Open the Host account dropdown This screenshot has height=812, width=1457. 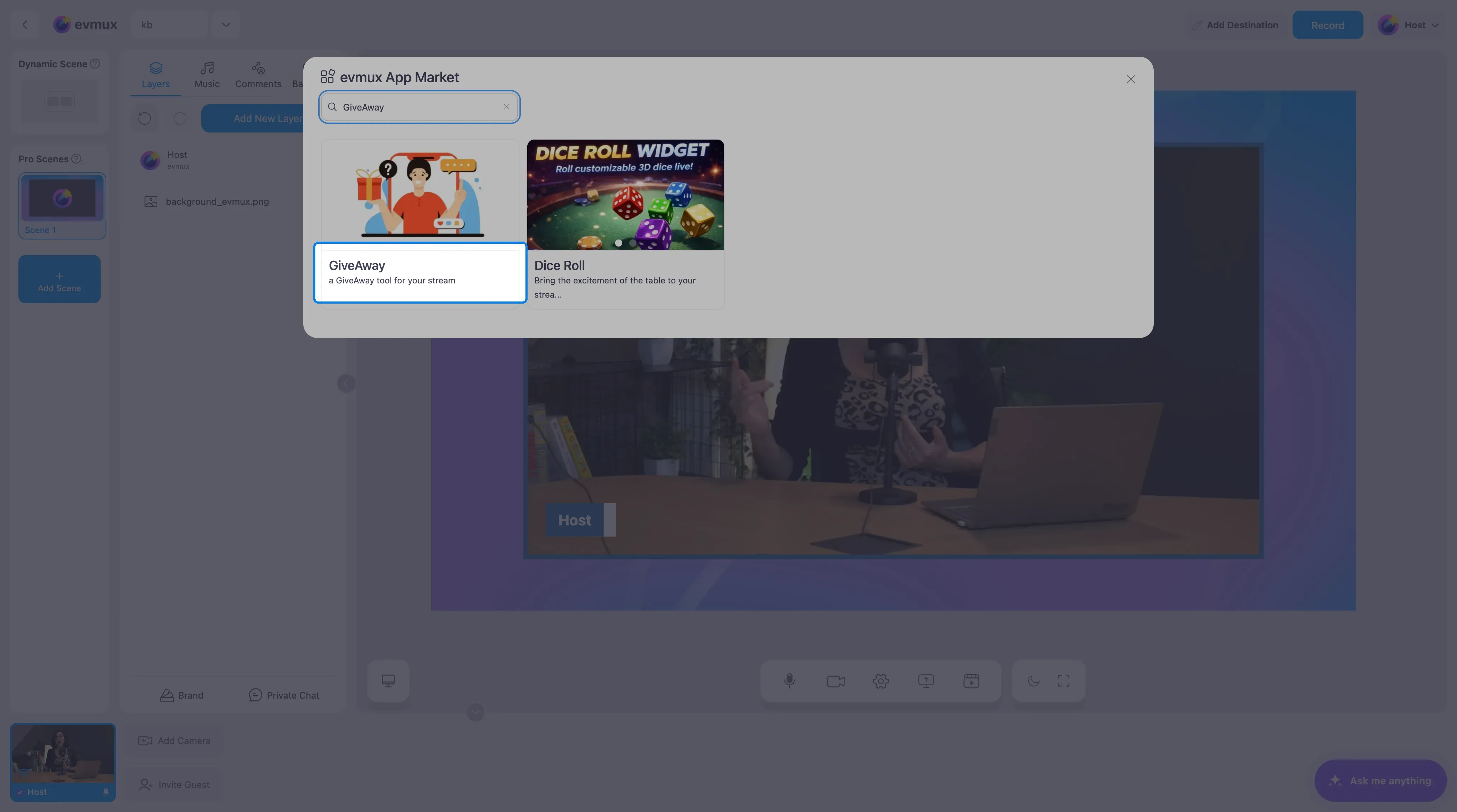point(1408,25)
